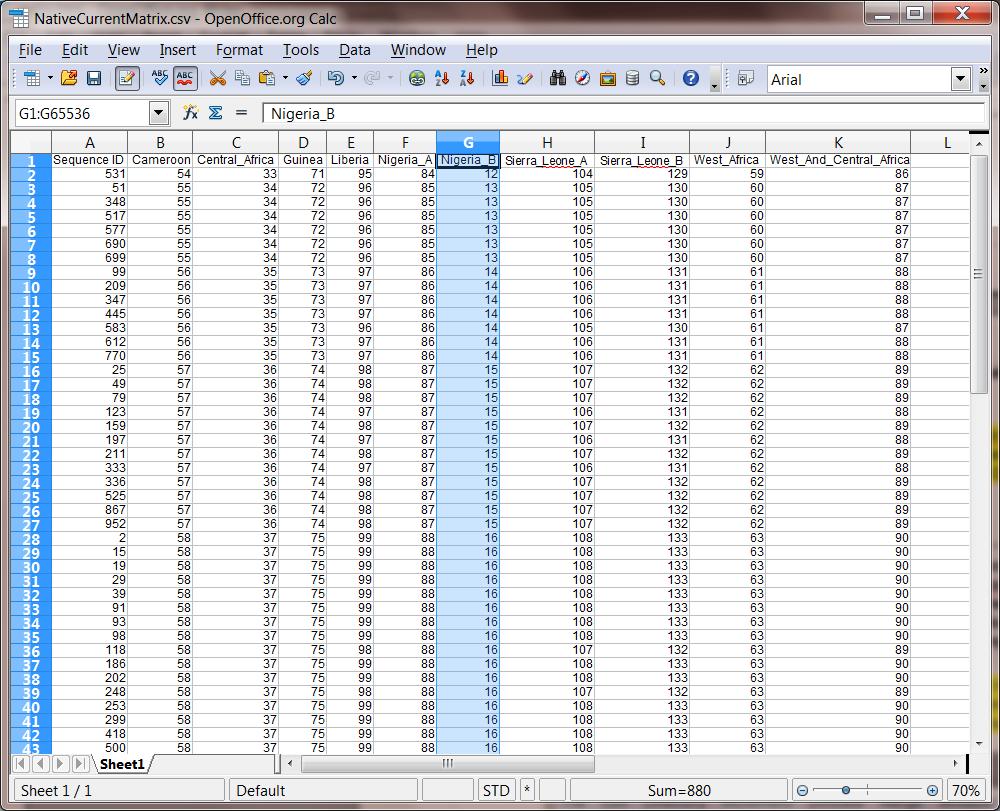The width and height of the screenshot is (1000, 811).
Task: Activate the Format Paintbrush
Action: tap(304, 78)
